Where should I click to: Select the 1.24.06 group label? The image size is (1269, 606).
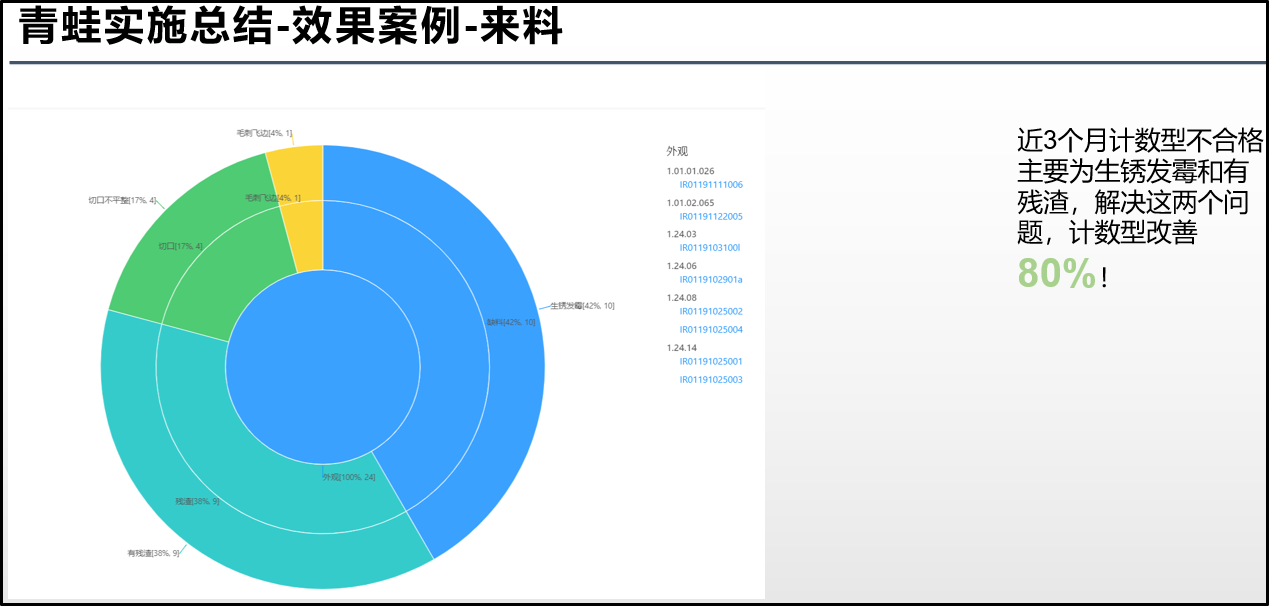(x=682, y=266)
